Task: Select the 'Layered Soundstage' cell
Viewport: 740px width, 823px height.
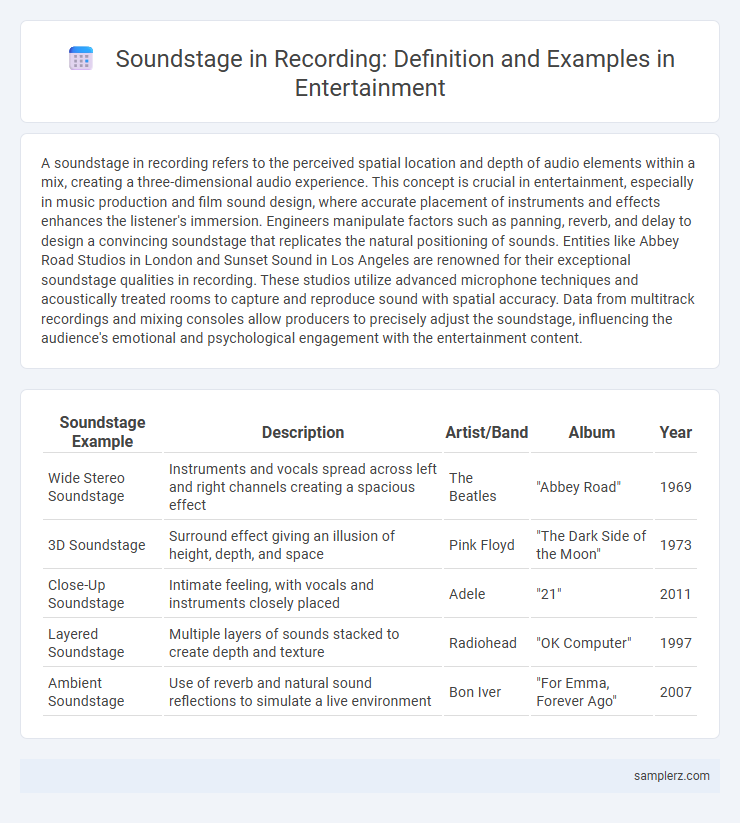Action: coord(102,643)
